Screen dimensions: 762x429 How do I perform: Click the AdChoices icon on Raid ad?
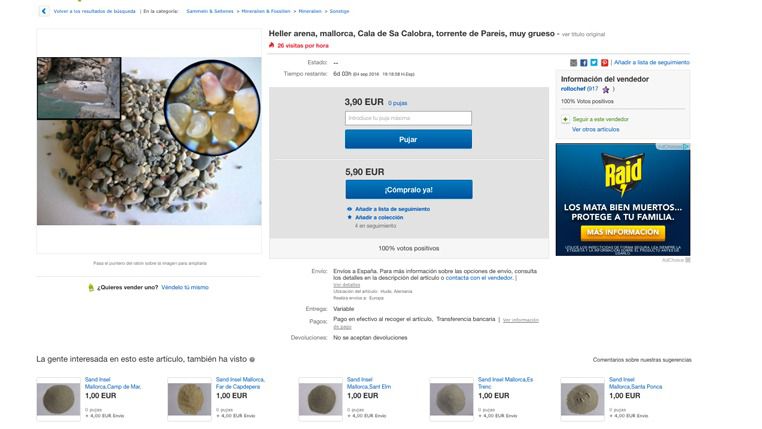coord(686,147)
